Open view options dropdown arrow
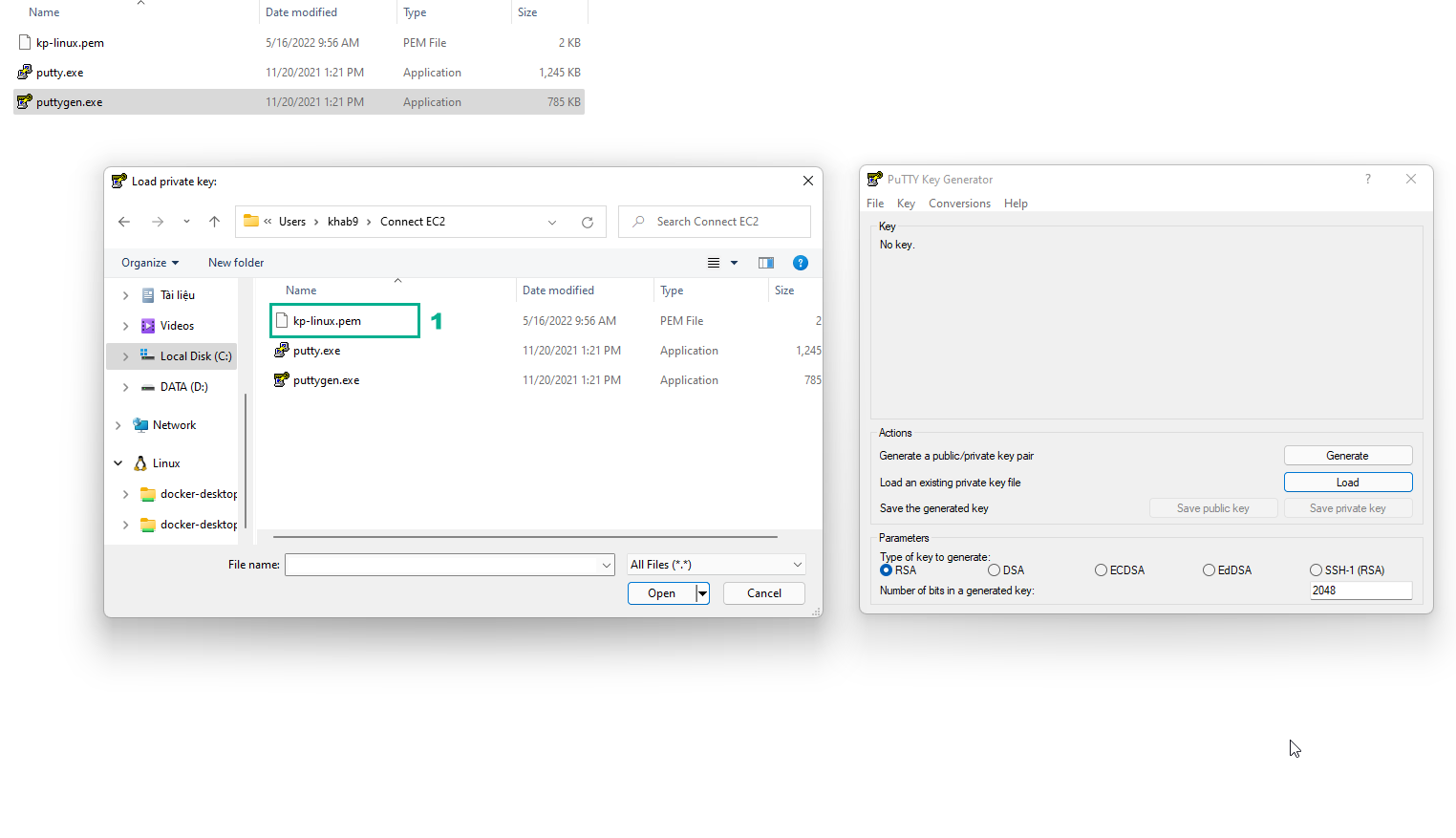This screenshot has width=1456, height=838. click(734, 263)
